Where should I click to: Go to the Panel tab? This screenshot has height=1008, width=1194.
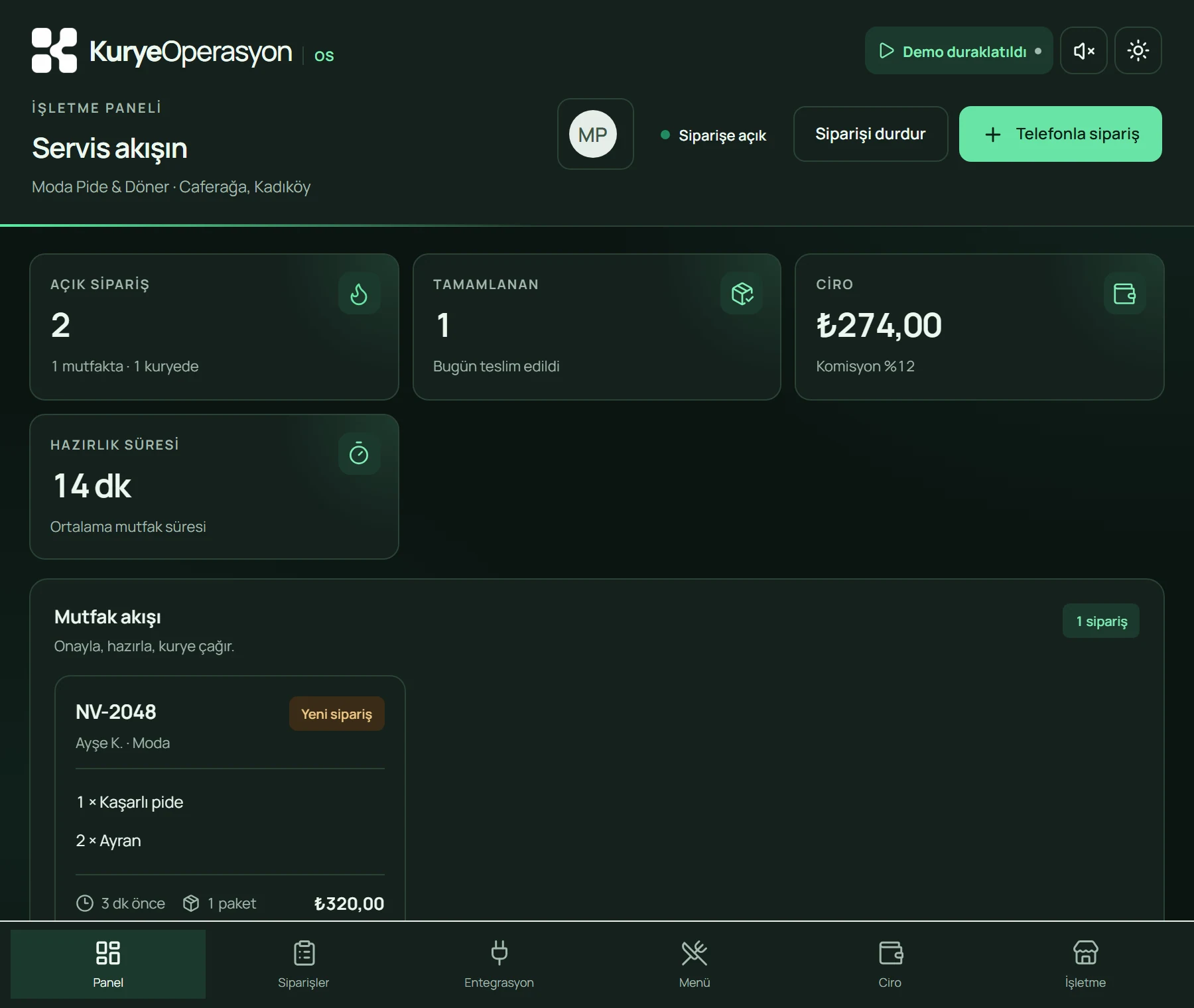(x=108, y=964)
